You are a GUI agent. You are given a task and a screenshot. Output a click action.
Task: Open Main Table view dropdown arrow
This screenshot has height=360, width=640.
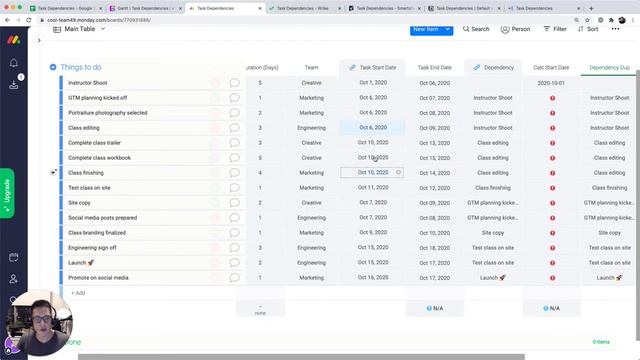(x=103, y=29)
